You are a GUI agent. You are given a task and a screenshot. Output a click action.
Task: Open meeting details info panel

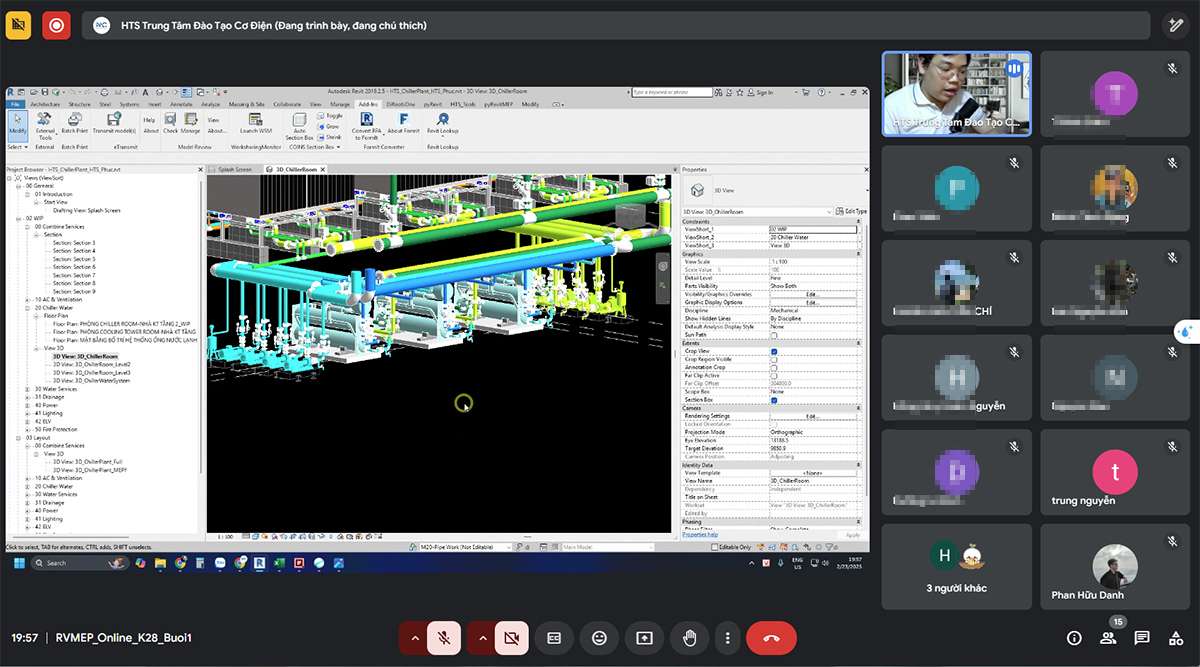coord(1074,638)
